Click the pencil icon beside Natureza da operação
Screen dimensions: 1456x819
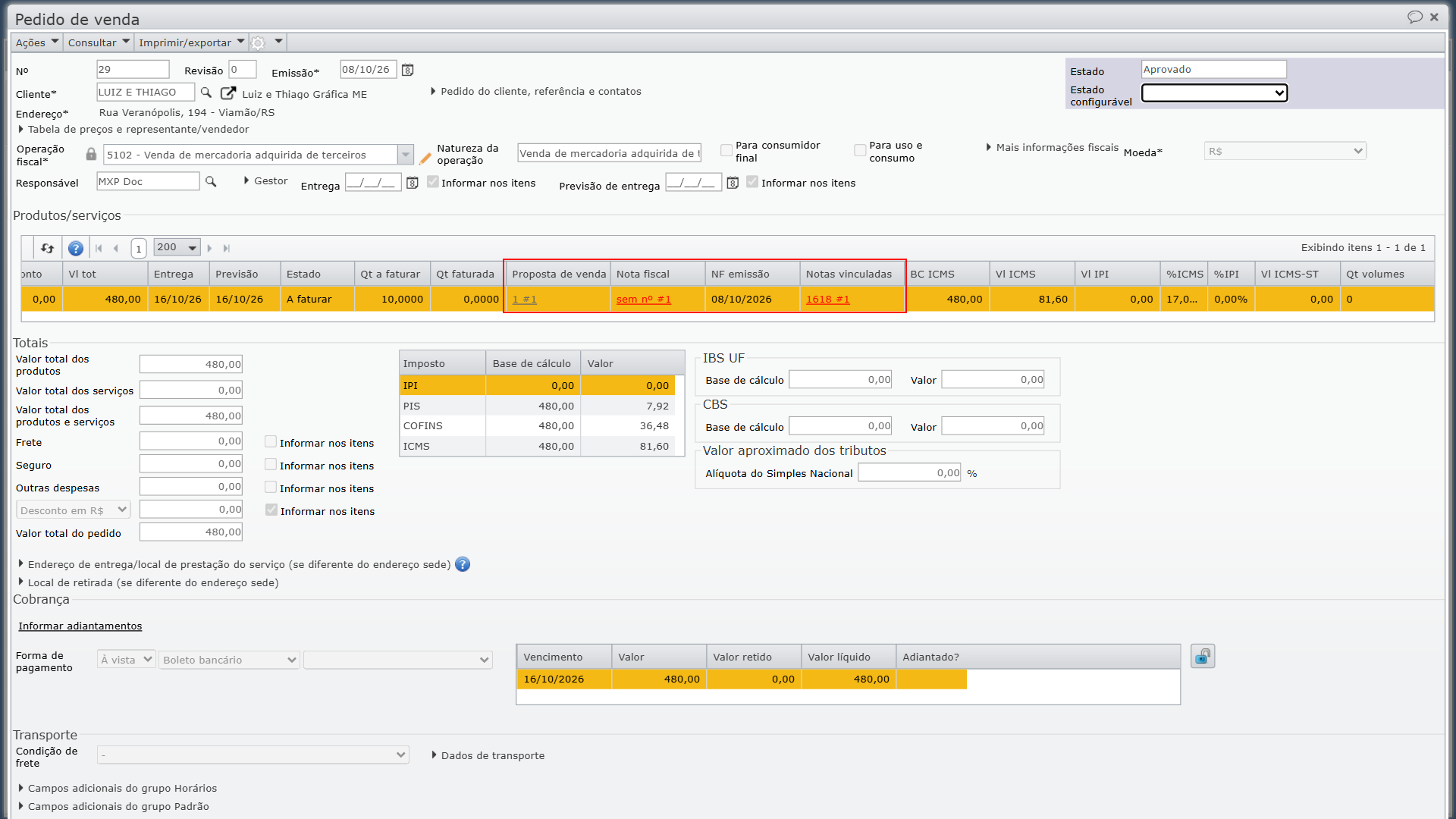point(425,158)
